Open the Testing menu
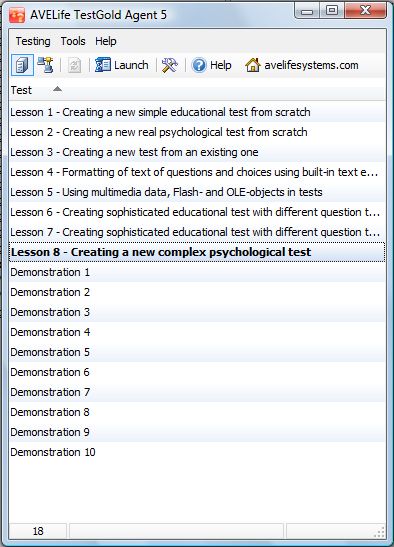 pyautogui.click(x=33, y=41)
